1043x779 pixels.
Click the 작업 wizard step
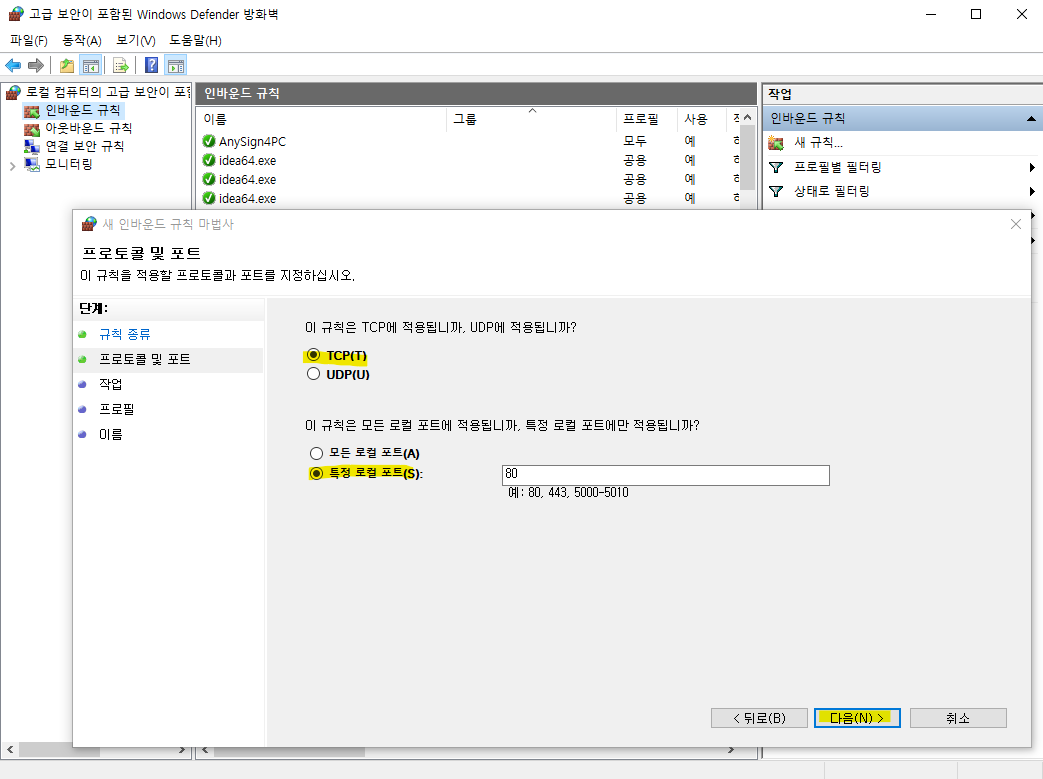[x=110, y=385]
